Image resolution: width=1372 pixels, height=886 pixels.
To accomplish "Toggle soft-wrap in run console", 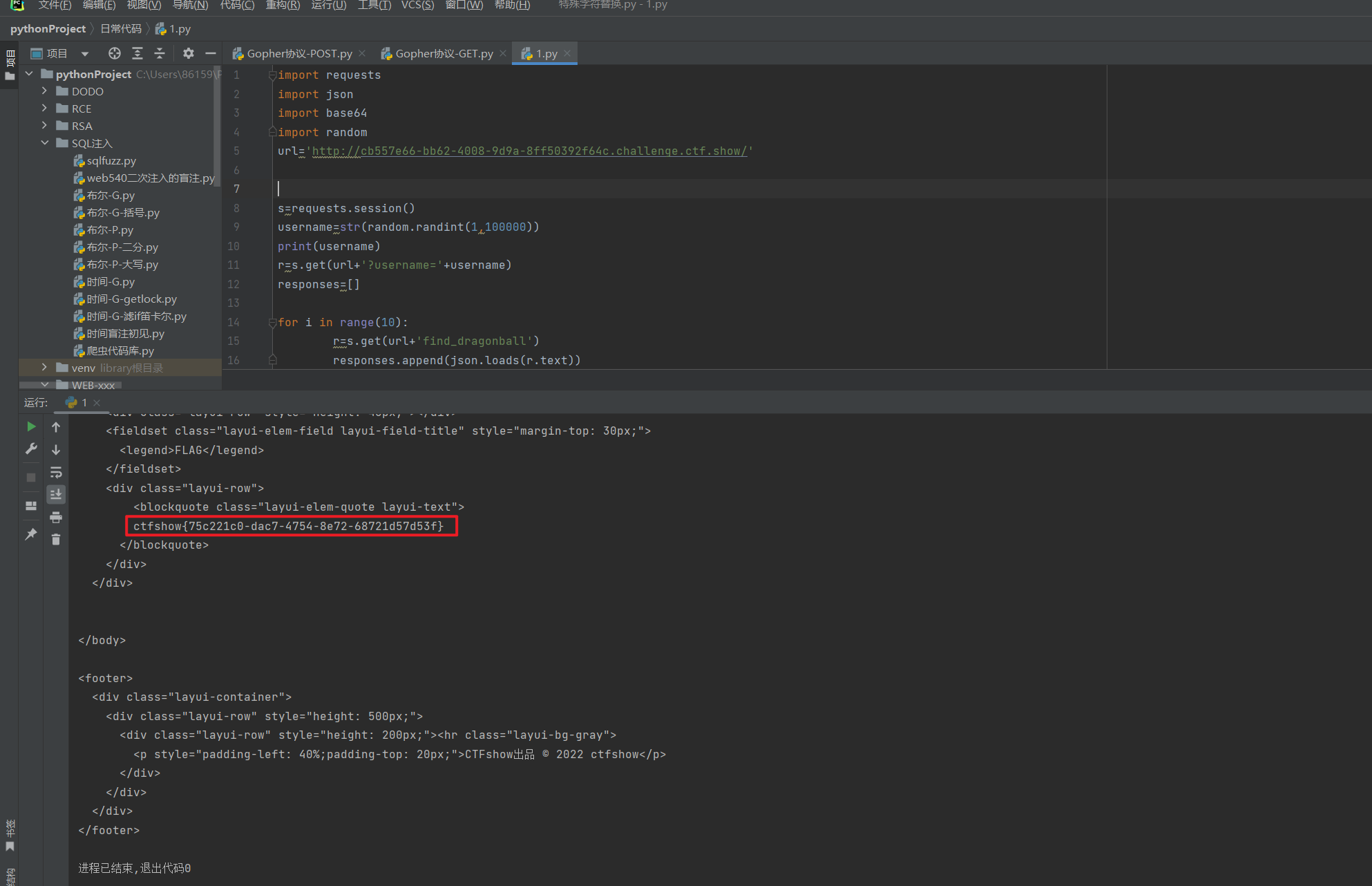I will (56, 472).
